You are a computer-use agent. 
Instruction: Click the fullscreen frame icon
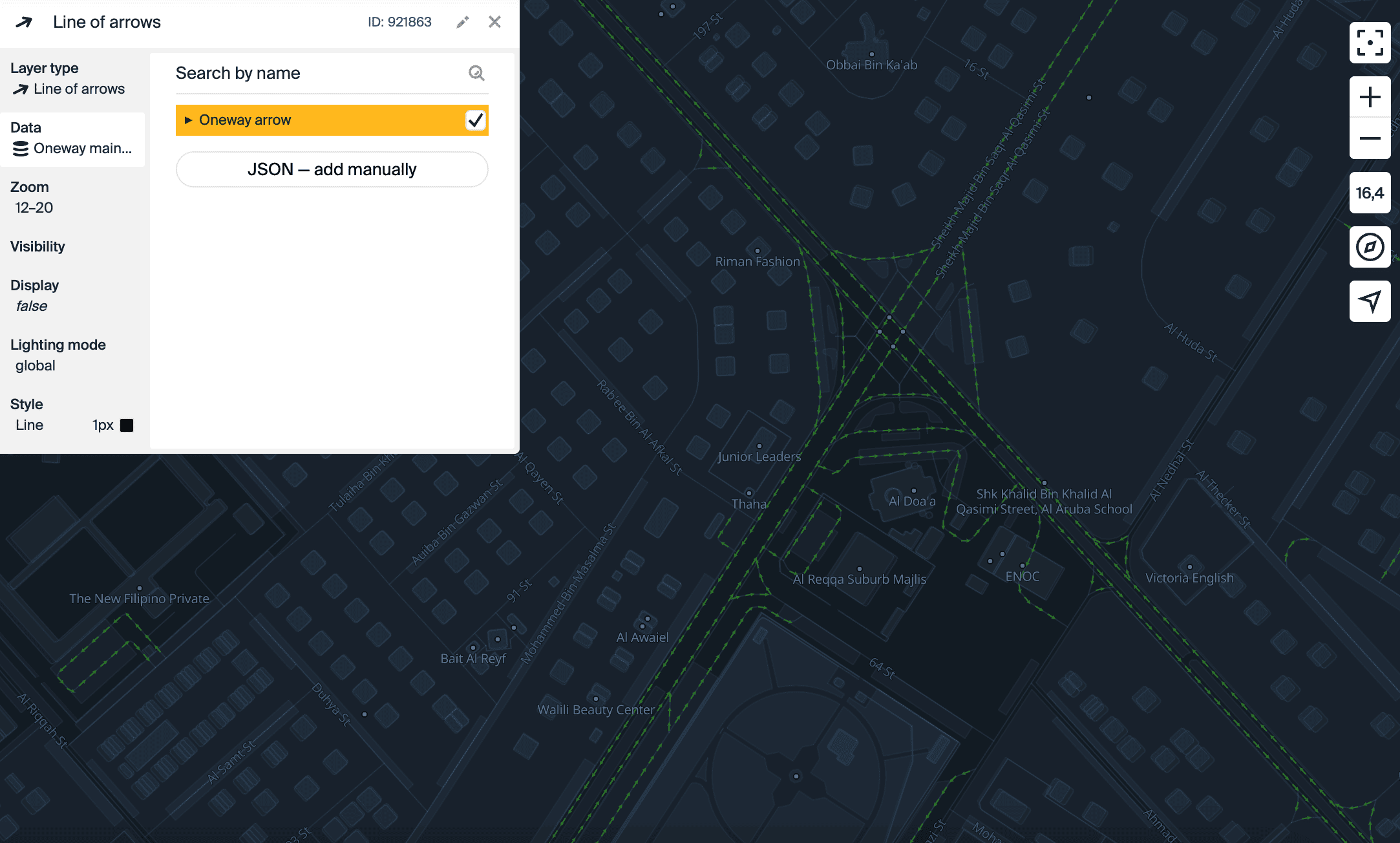click(1370, 43)
